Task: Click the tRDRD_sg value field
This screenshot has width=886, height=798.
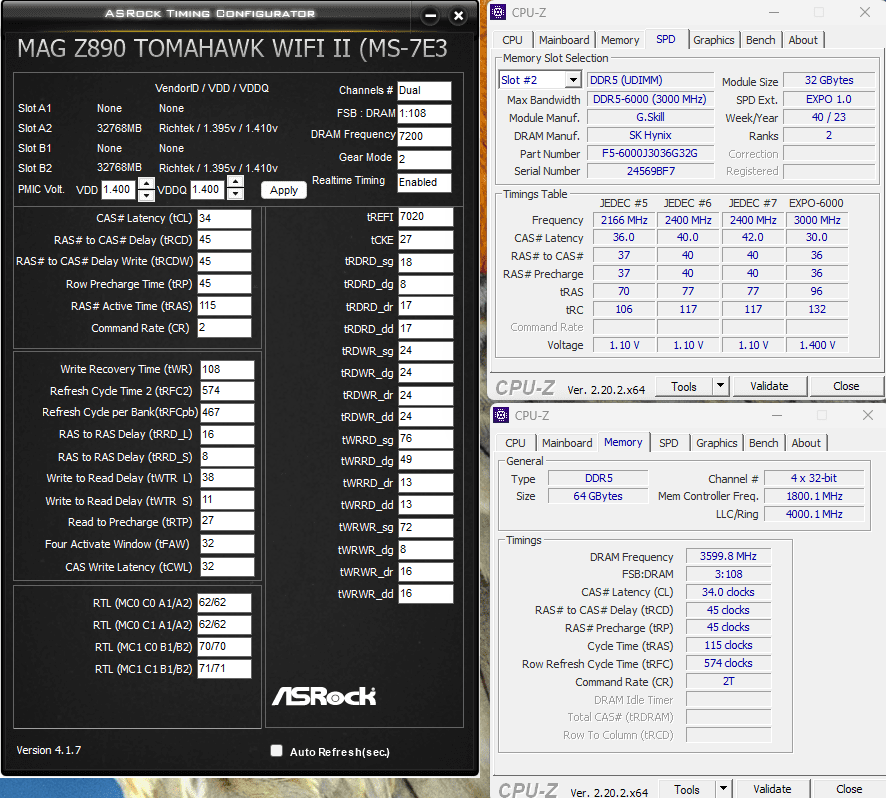Action: 425,262
